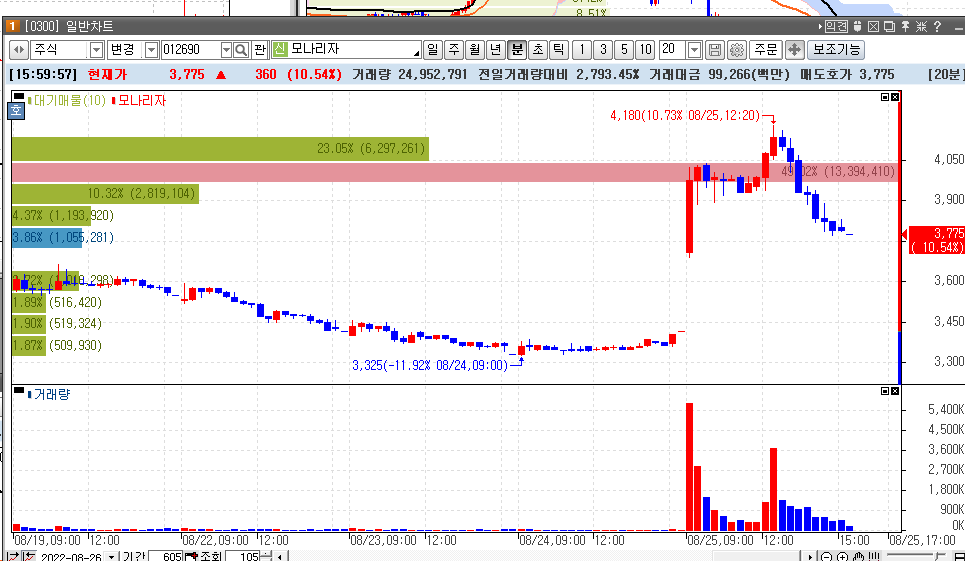Close the volume pane X icon
965x561 pixels.
[x=895, y=391]
